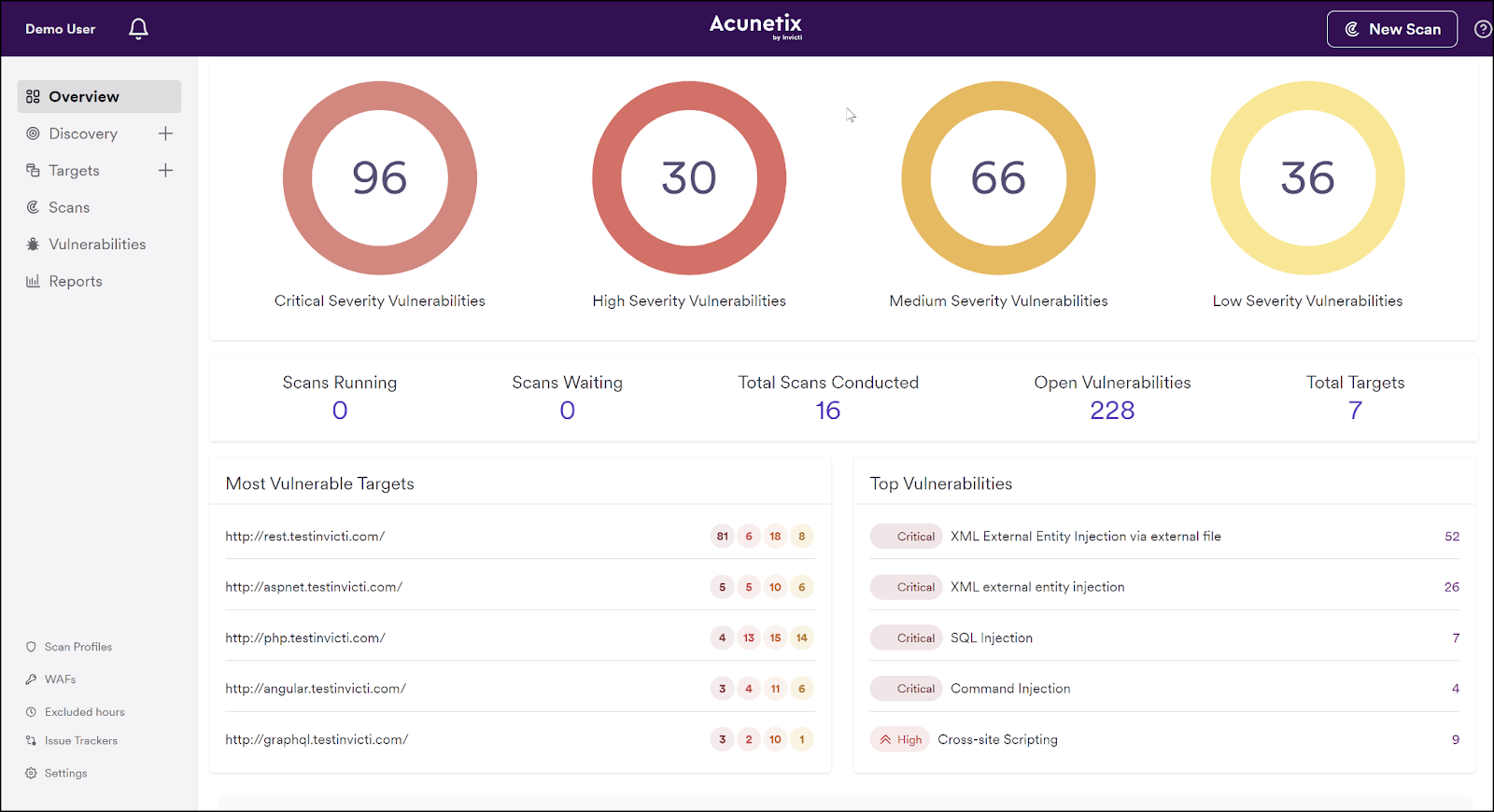Click the Discovery target icon
This screenshot has width=1494, height=812.
(x=33, y=133)
